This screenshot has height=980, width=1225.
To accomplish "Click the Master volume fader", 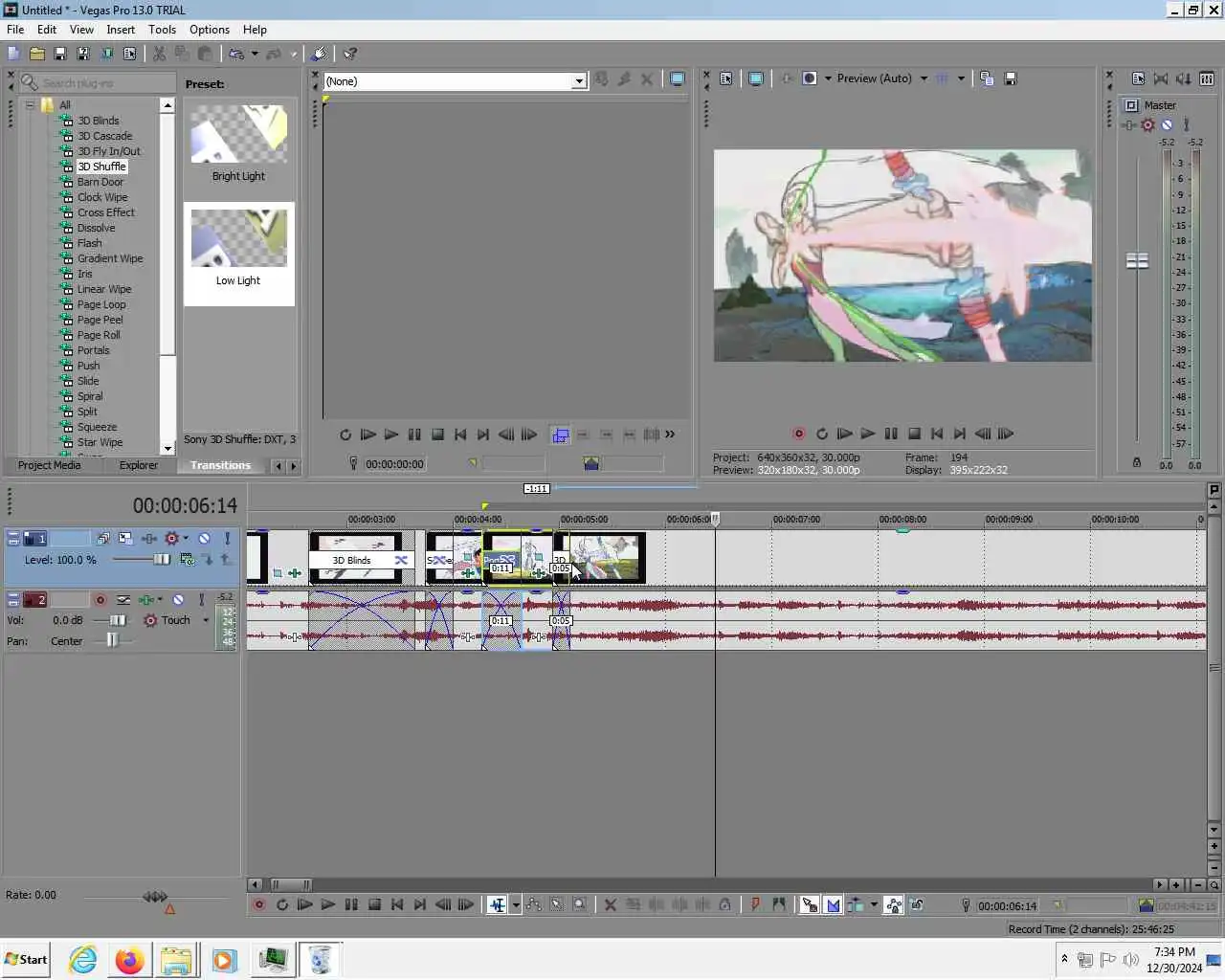I will pyautogui.click(x=1137, y=260).
